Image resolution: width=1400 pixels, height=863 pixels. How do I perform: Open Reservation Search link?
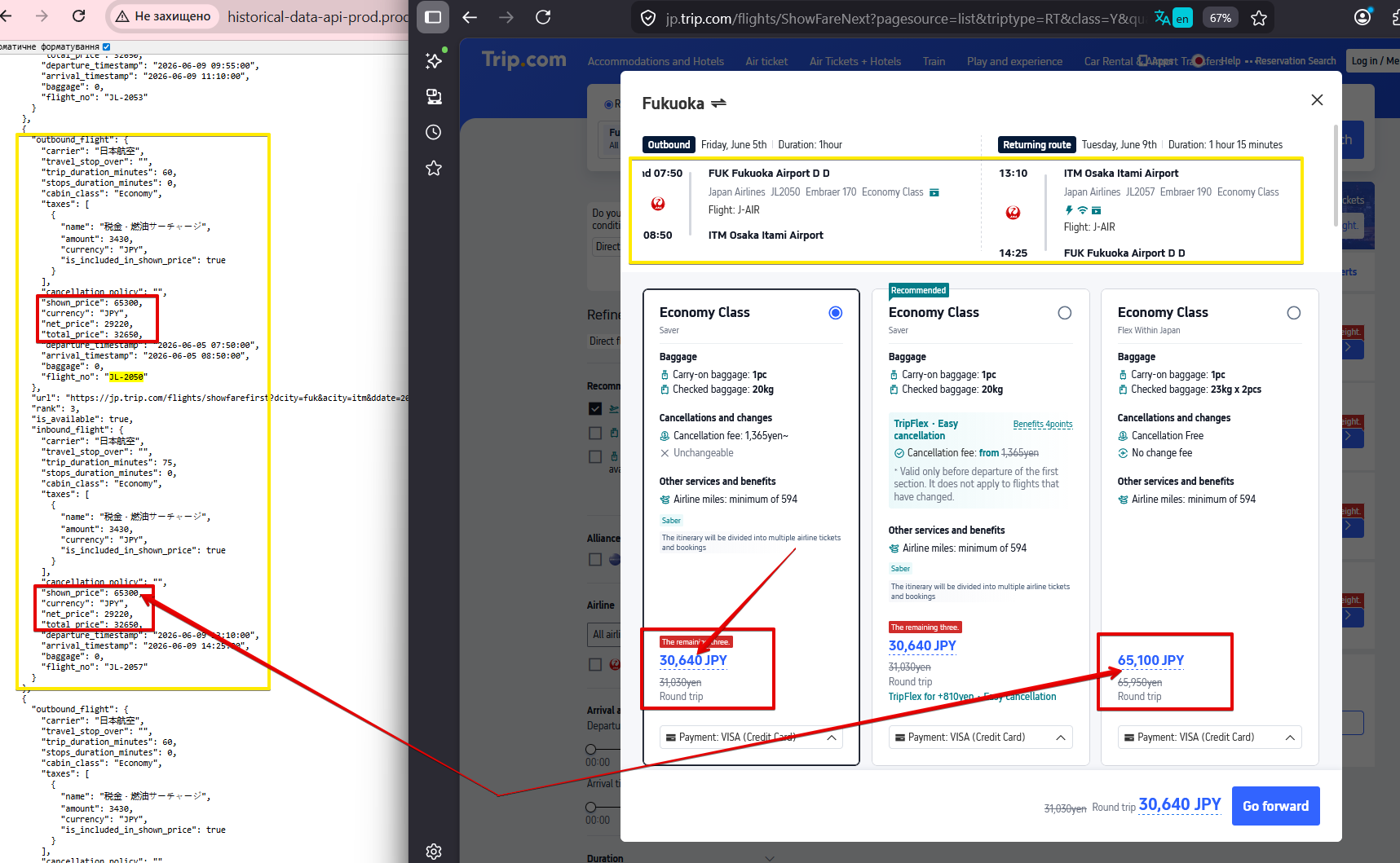1295,61
